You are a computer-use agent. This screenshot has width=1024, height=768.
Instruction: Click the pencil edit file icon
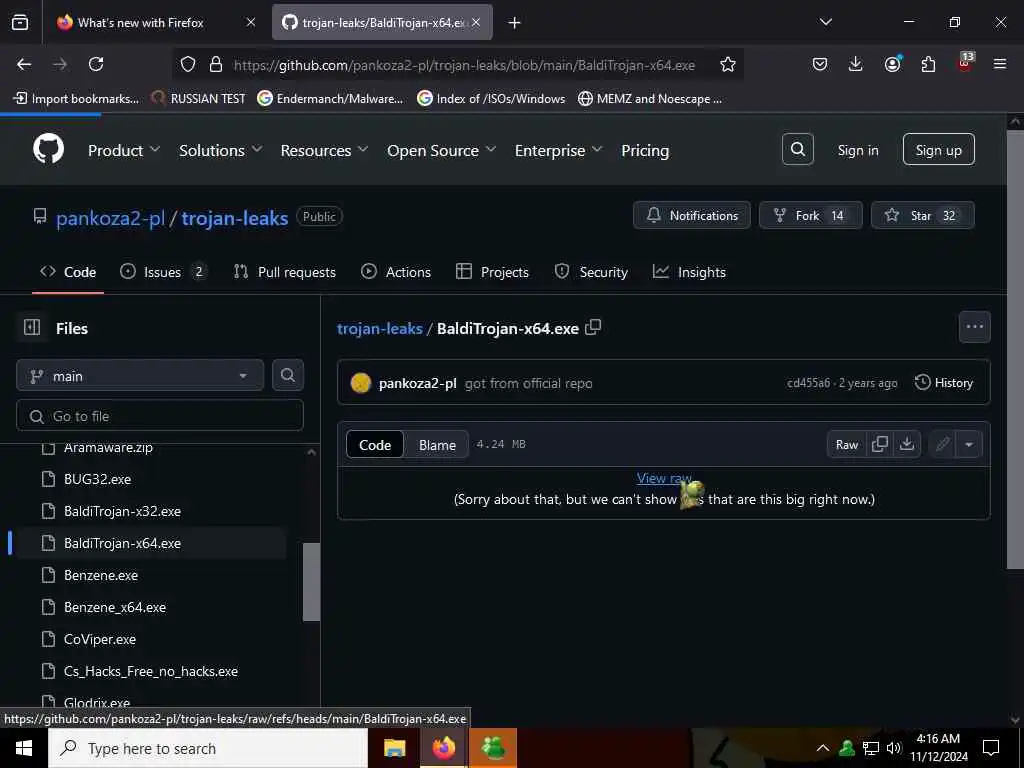click(942, 445)
